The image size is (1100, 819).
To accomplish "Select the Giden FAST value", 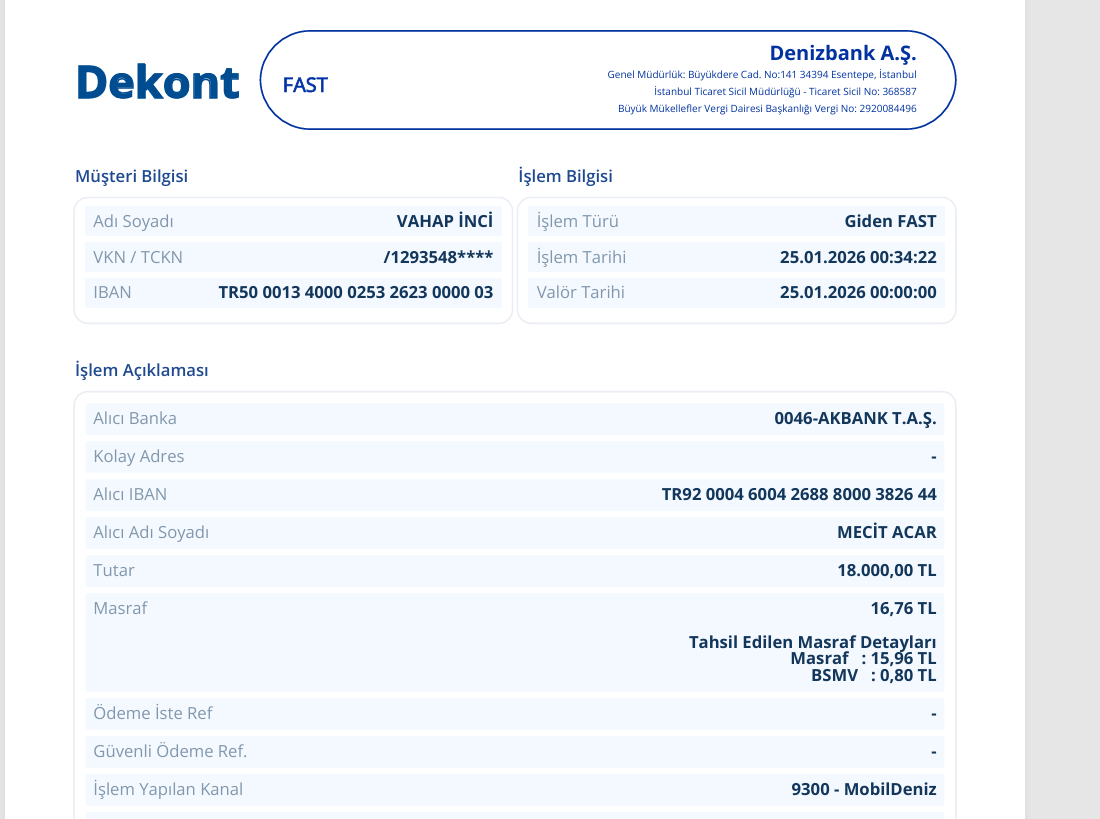I will [890, 221].
